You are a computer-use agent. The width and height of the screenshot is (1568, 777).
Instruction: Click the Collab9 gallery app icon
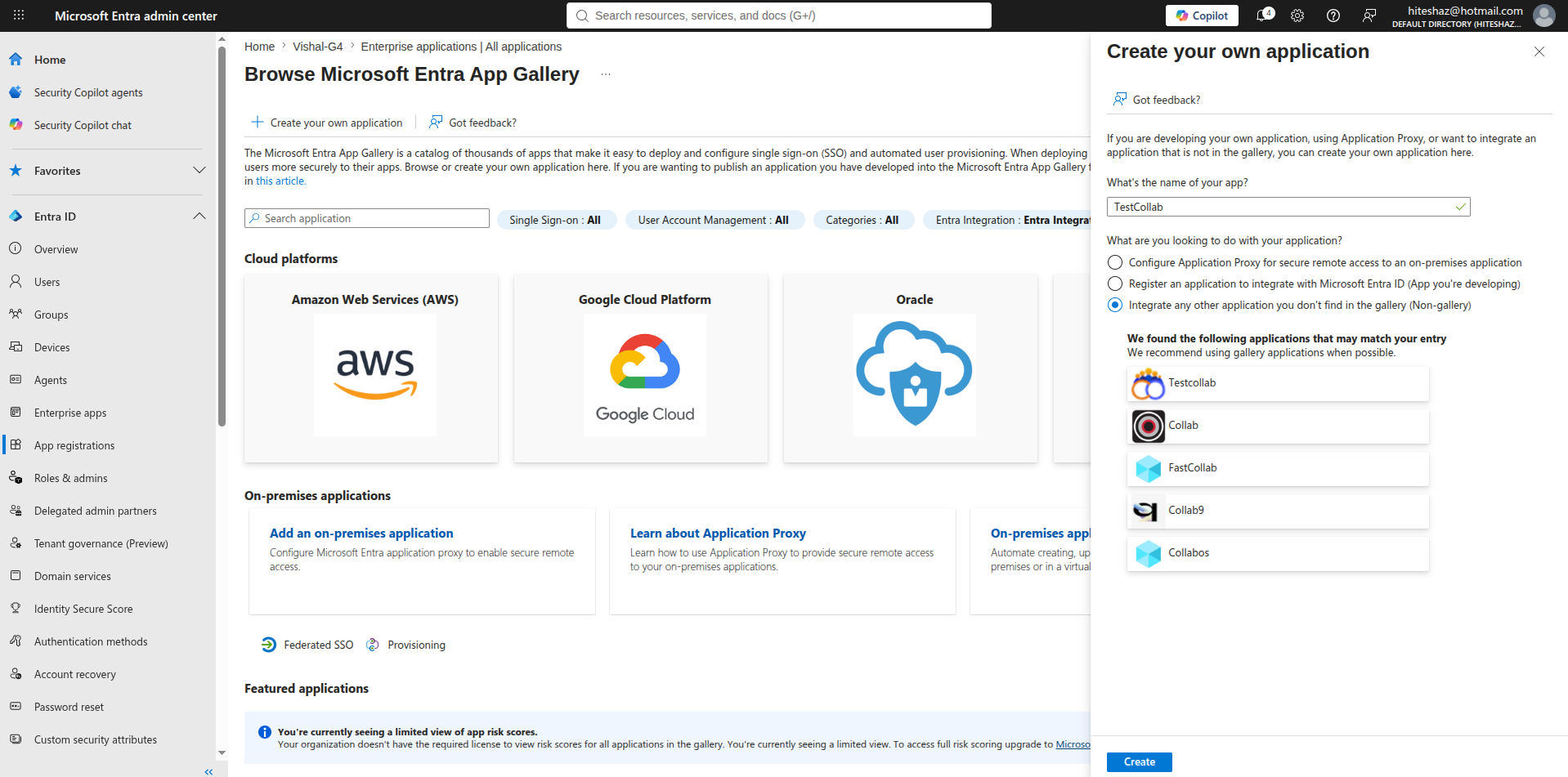click(1148, 511)
